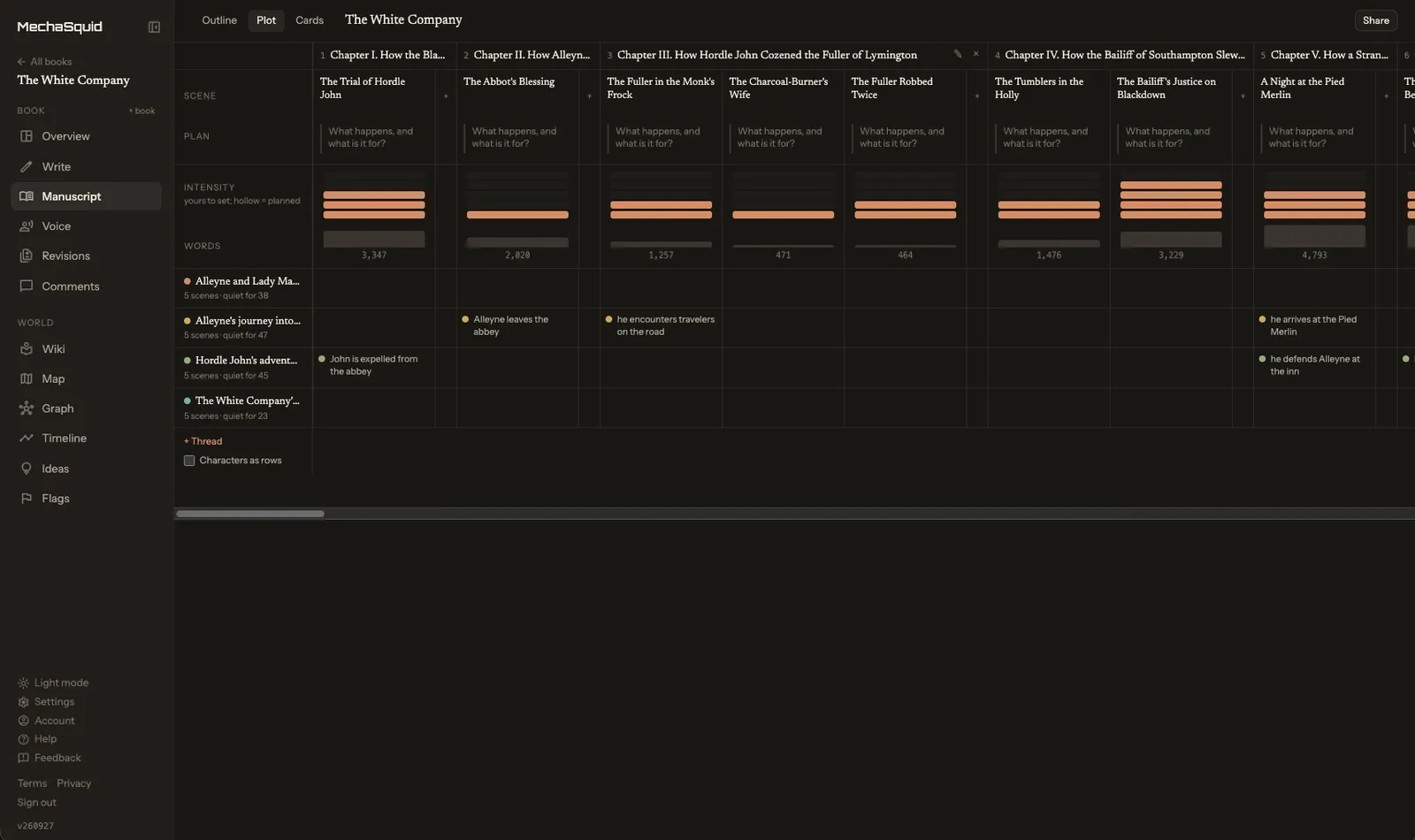
Task: Open Help
Action: tap(37, 739)
